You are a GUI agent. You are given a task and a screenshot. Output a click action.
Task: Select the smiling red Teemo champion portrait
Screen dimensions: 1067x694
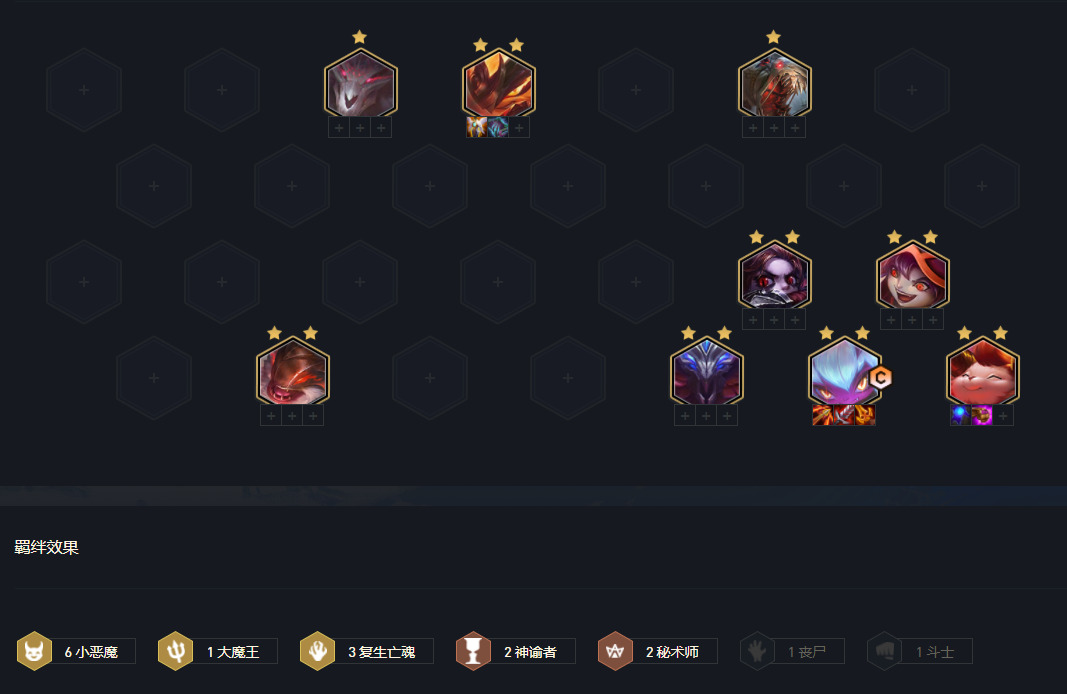click(x=982, y=373)
